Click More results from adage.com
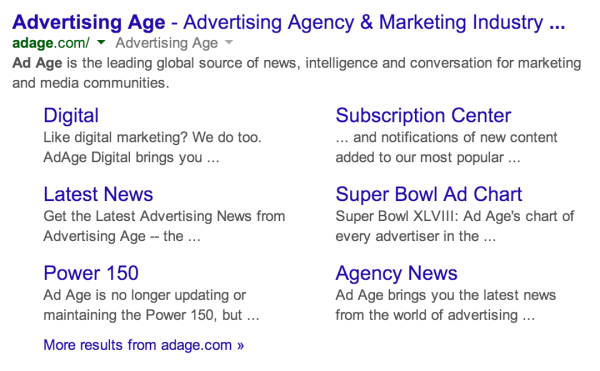 pyautogui.click(x=143, y=345)
